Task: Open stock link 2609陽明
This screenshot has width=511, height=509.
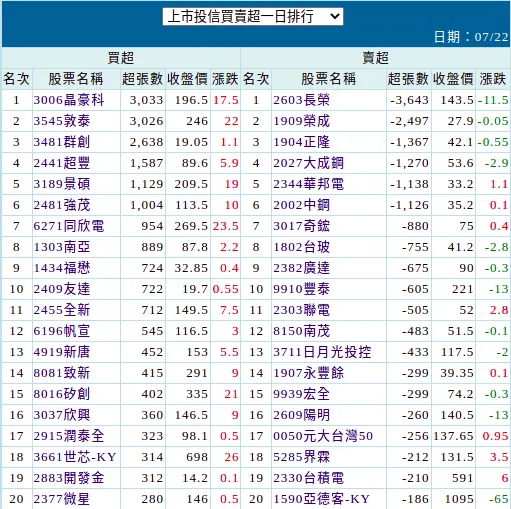Action: click(x=301, y=415)
